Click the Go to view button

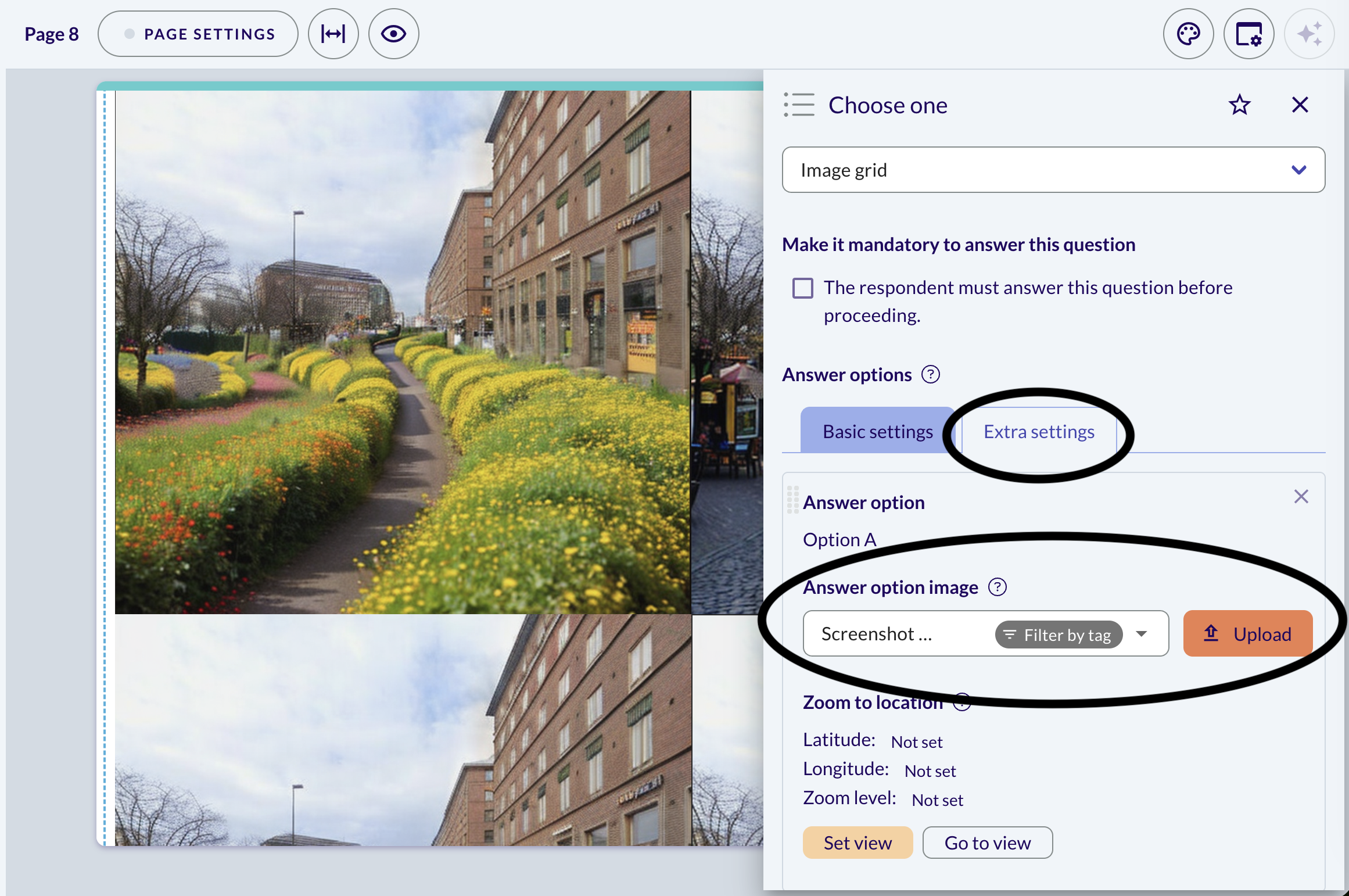tap(987, 843)
